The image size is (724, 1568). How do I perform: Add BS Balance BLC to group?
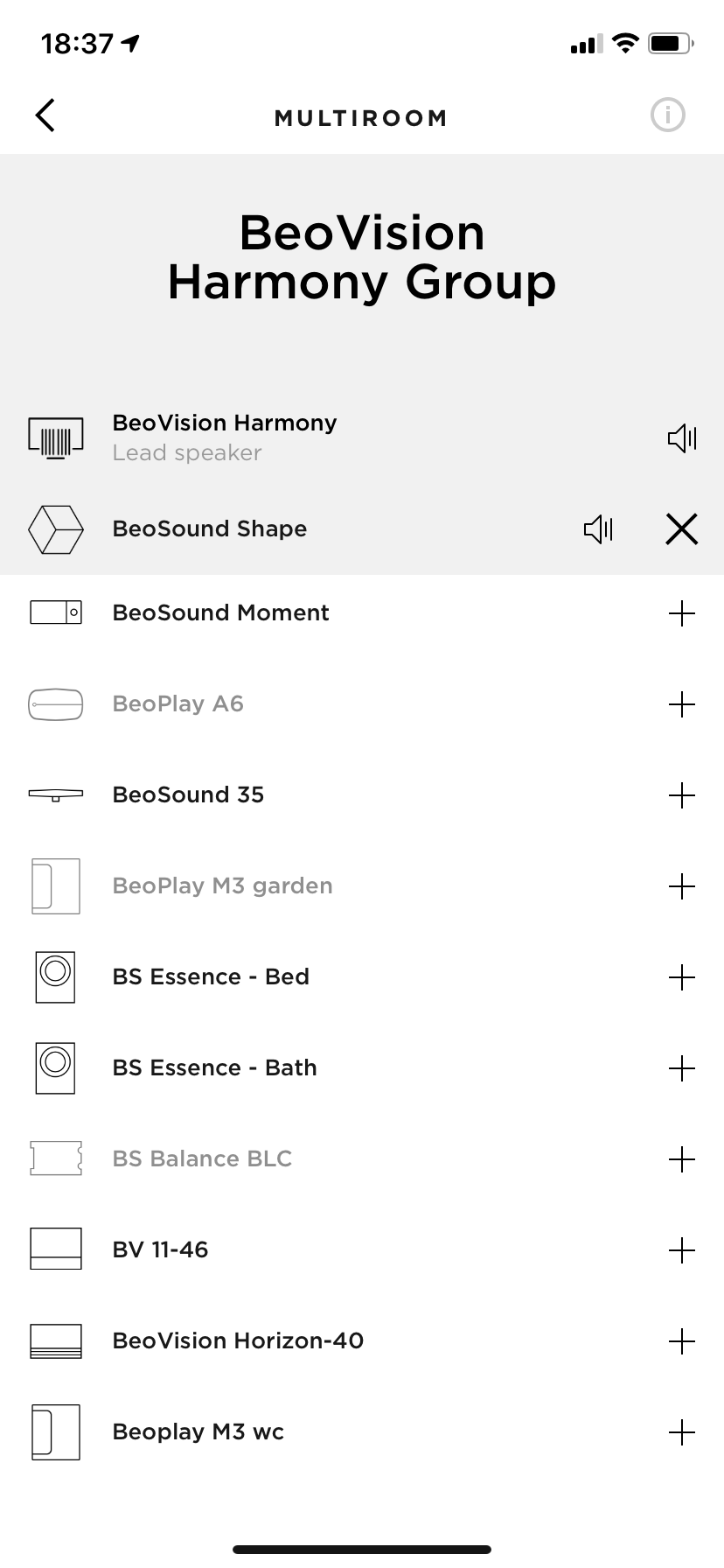(681, 1159)
